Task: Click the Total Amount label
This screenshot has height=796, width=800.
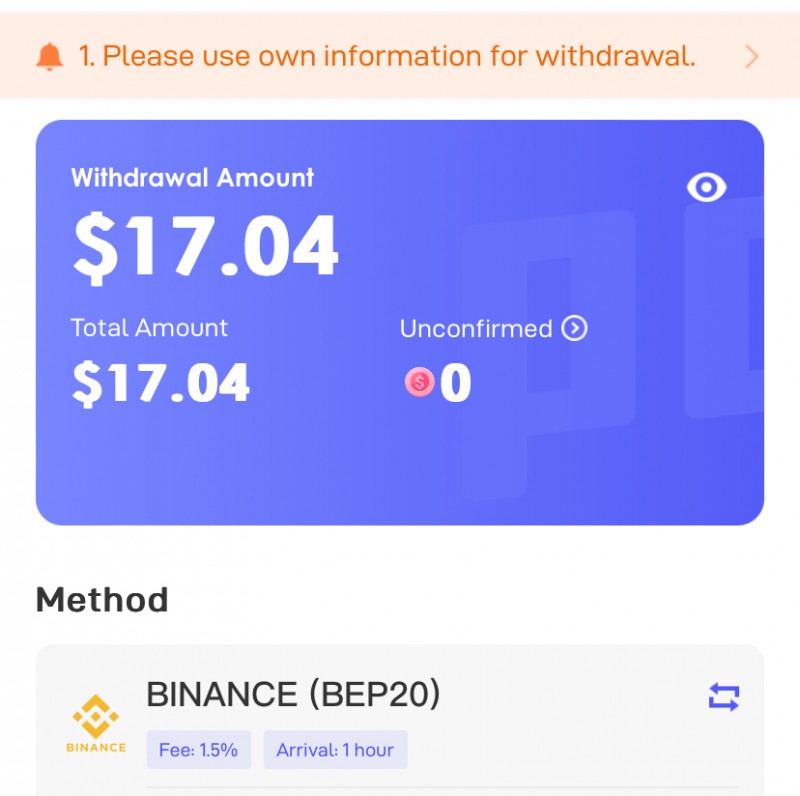Action: tap(149, 328)
